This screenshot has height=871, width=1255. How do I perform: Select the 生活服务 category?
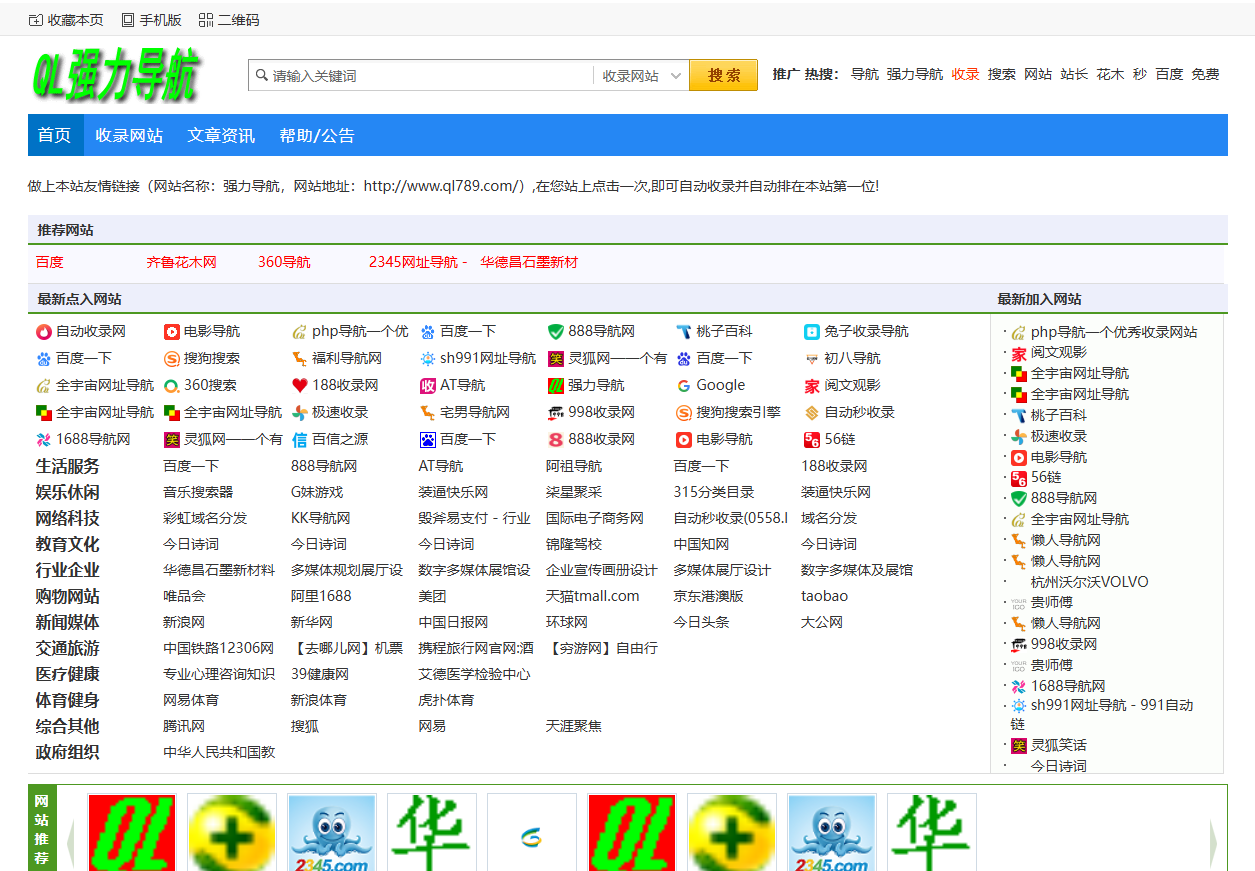[x=68, y=467]
